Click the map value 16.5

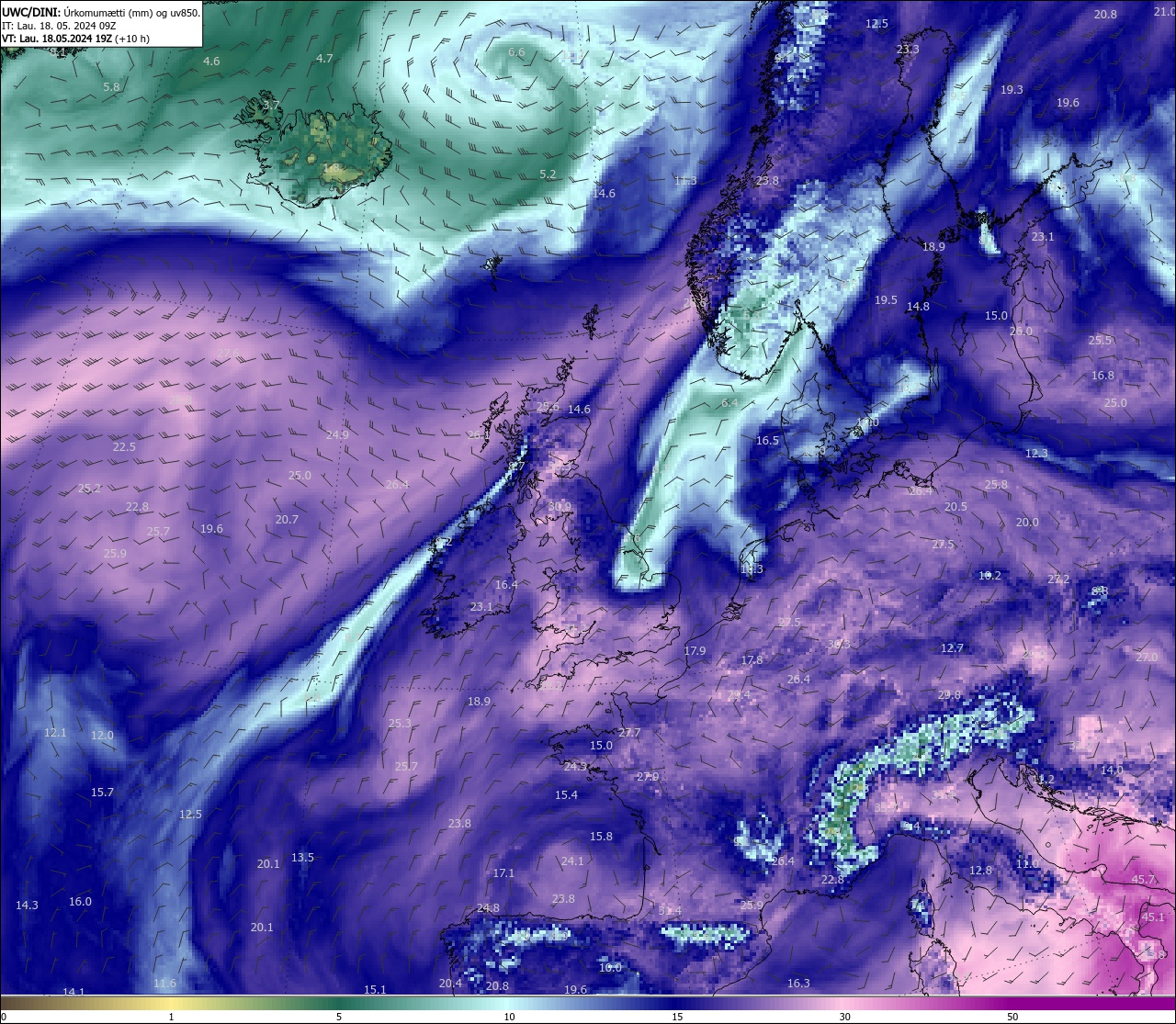click(x=767, y=440)
